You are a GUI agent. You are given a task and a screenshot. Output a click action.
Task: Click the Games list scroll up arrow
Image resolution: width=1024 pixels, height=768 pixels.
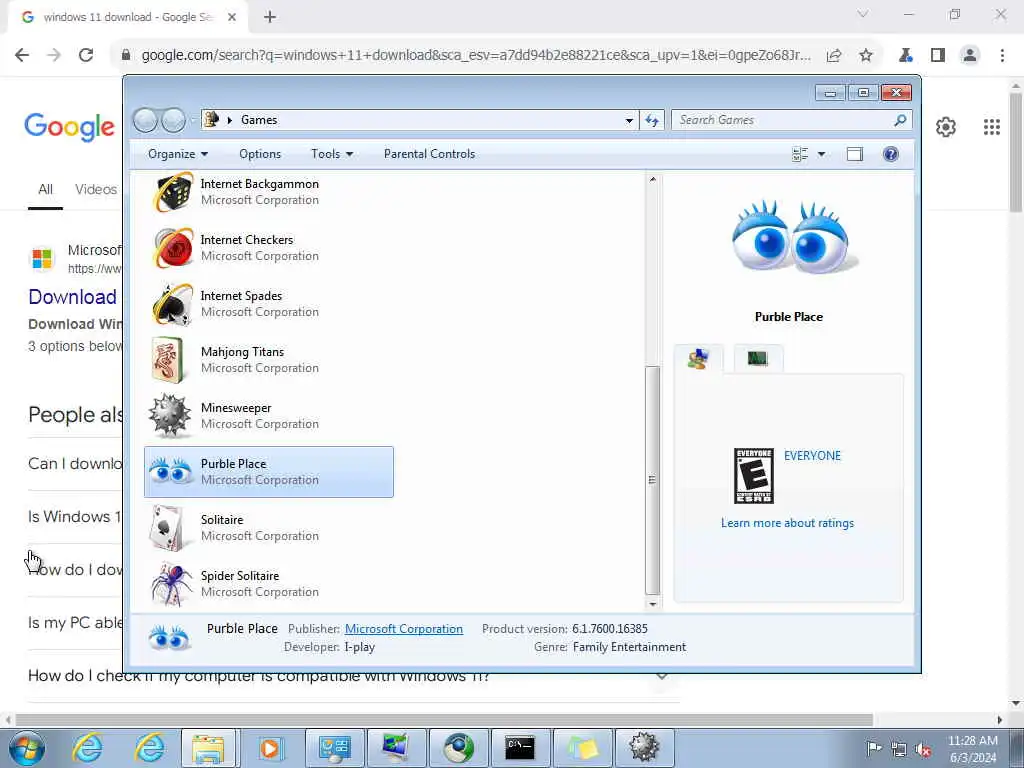(652, 179)
